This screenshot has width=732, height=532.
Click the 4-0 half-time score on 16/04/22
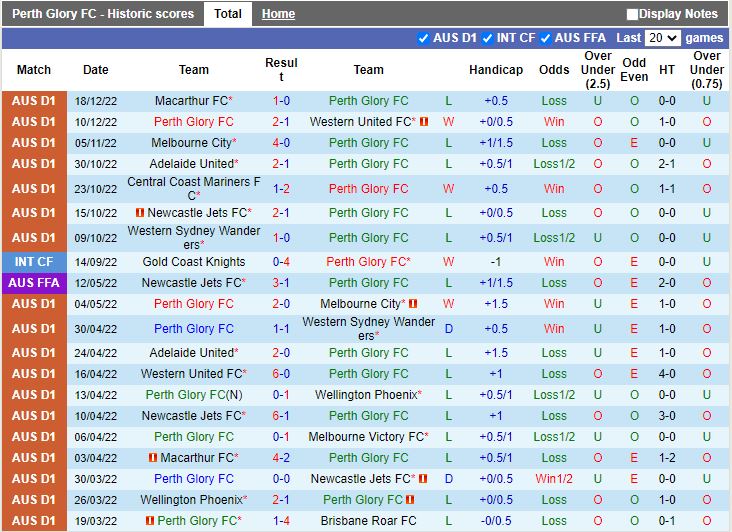click(667, 374)
